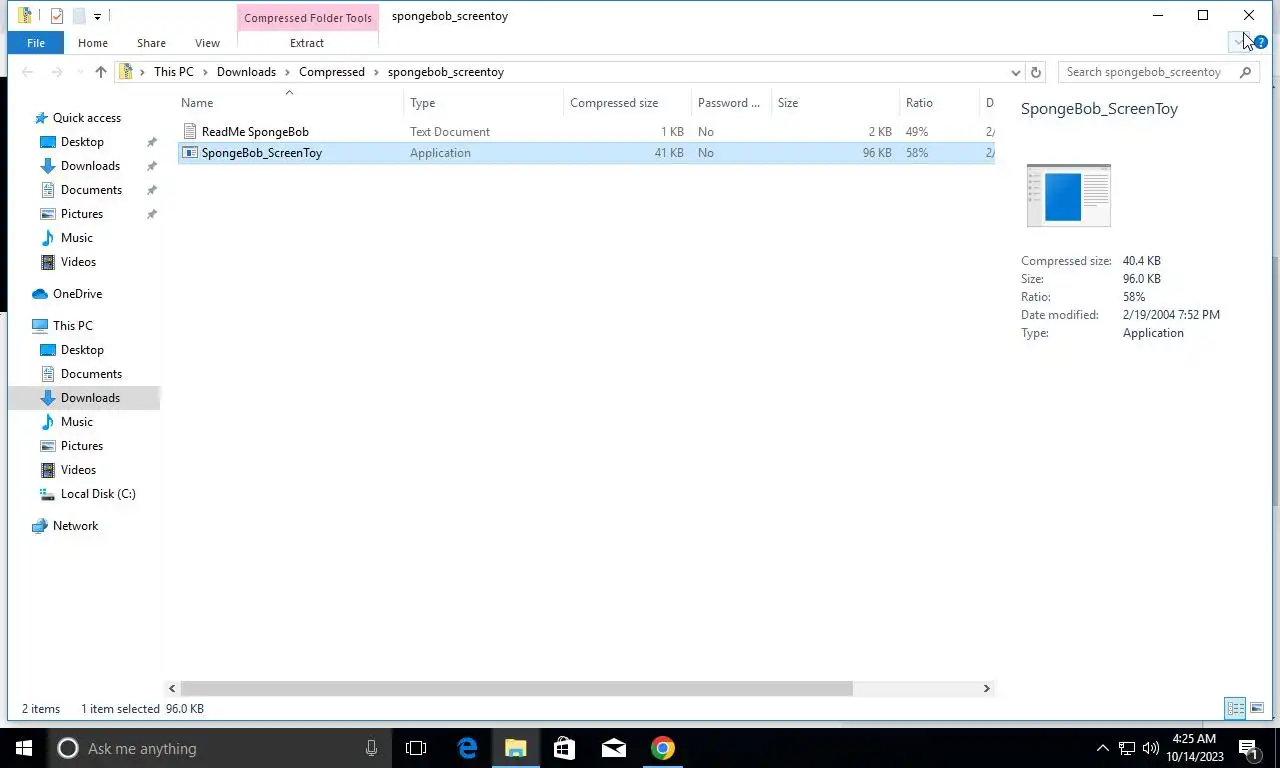The image size is (1280, 768).
Task: Click This PC in the address breadcrumb
Action: (x=174, y=72)
